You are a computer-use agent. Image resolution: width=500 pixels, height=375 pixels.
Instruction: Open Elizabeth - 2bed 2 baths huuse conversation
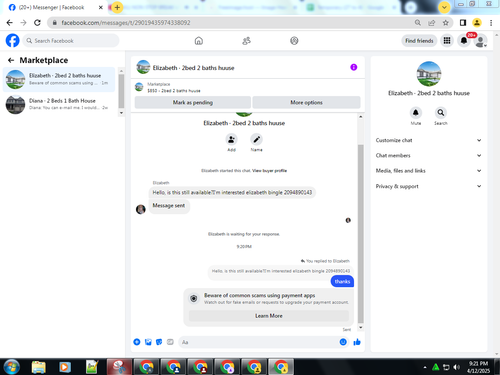coord(59,79)
